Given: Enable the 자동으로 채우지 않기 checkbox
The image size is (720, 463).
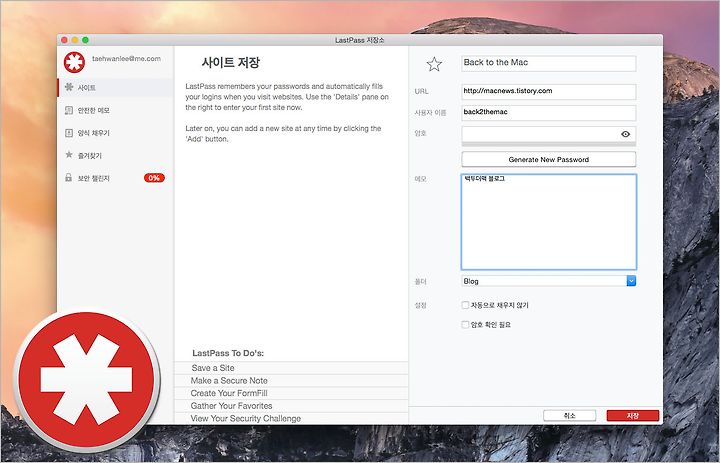Looking at the screenshot, I should pos(465,305).
